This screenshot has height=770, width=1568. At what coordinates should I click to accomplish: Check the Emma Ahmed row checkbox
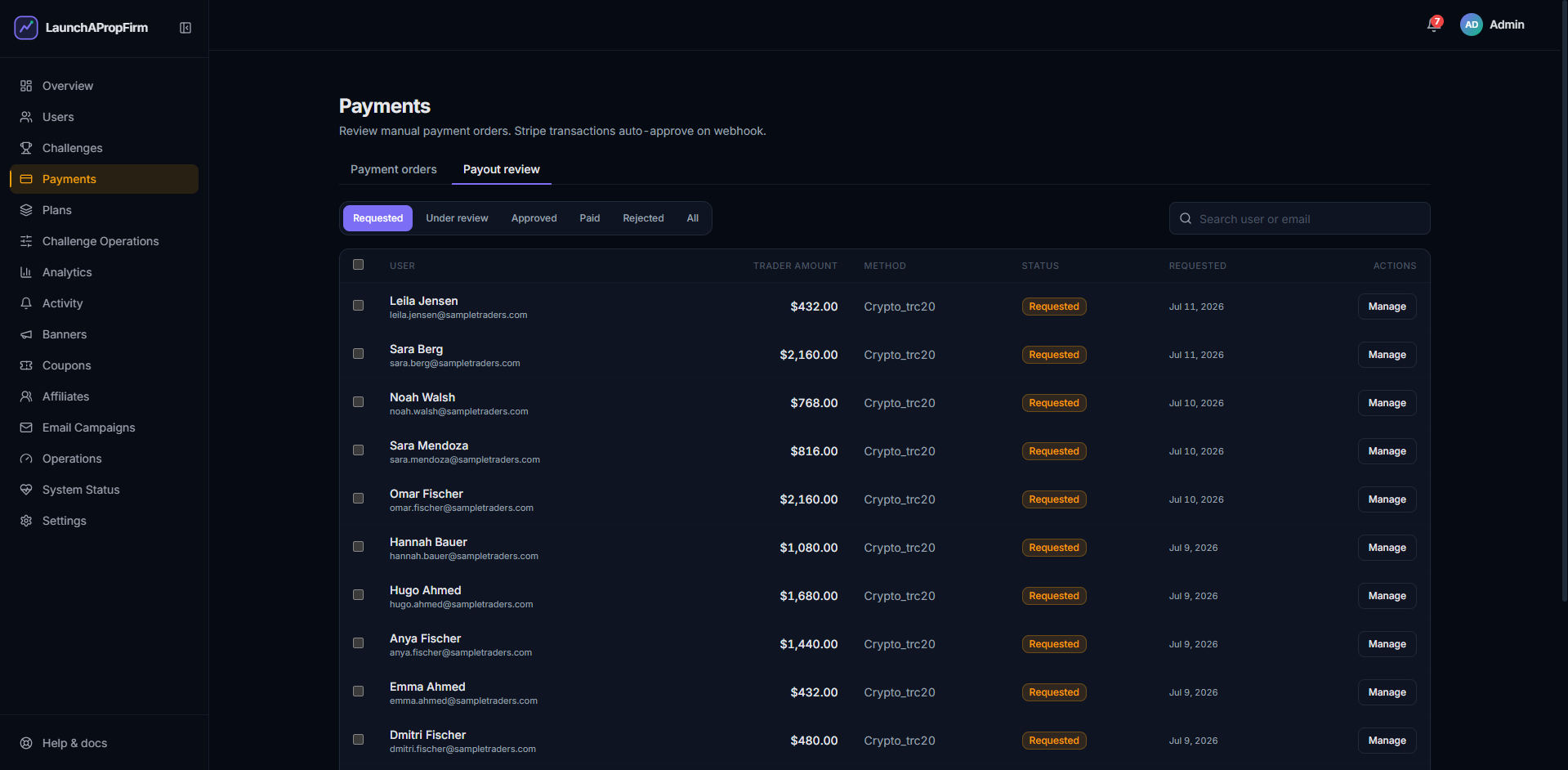(x=358, y=691)
